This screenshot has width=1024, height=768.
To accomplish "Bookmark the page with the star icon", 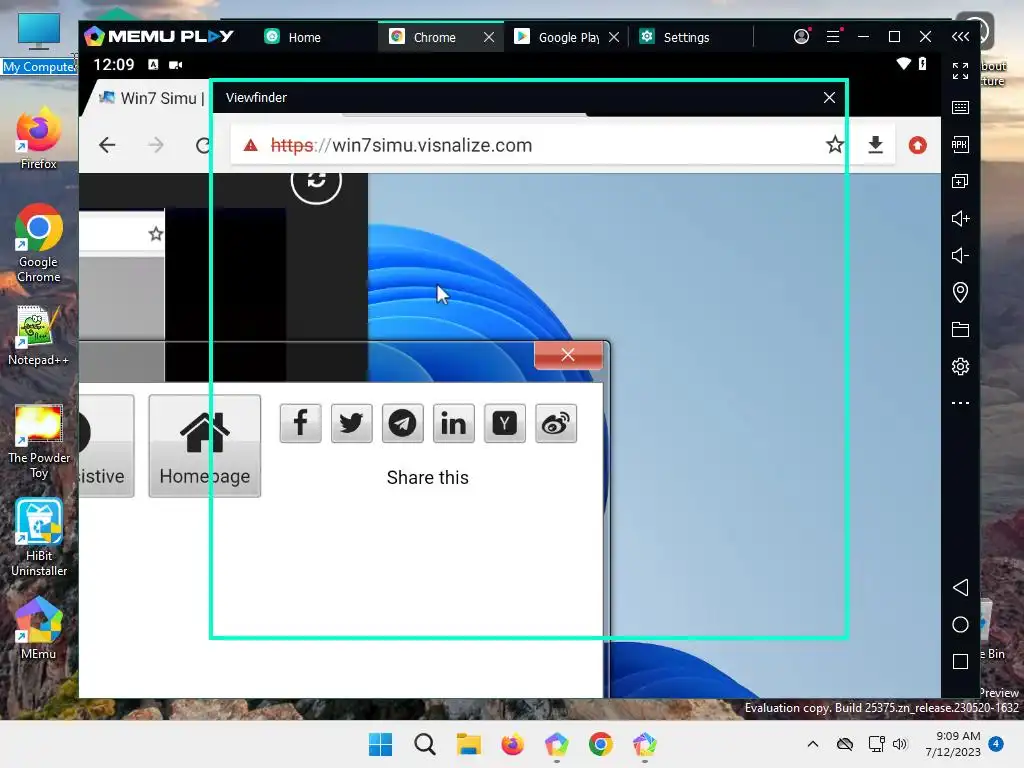I will (x=835, y=144).
